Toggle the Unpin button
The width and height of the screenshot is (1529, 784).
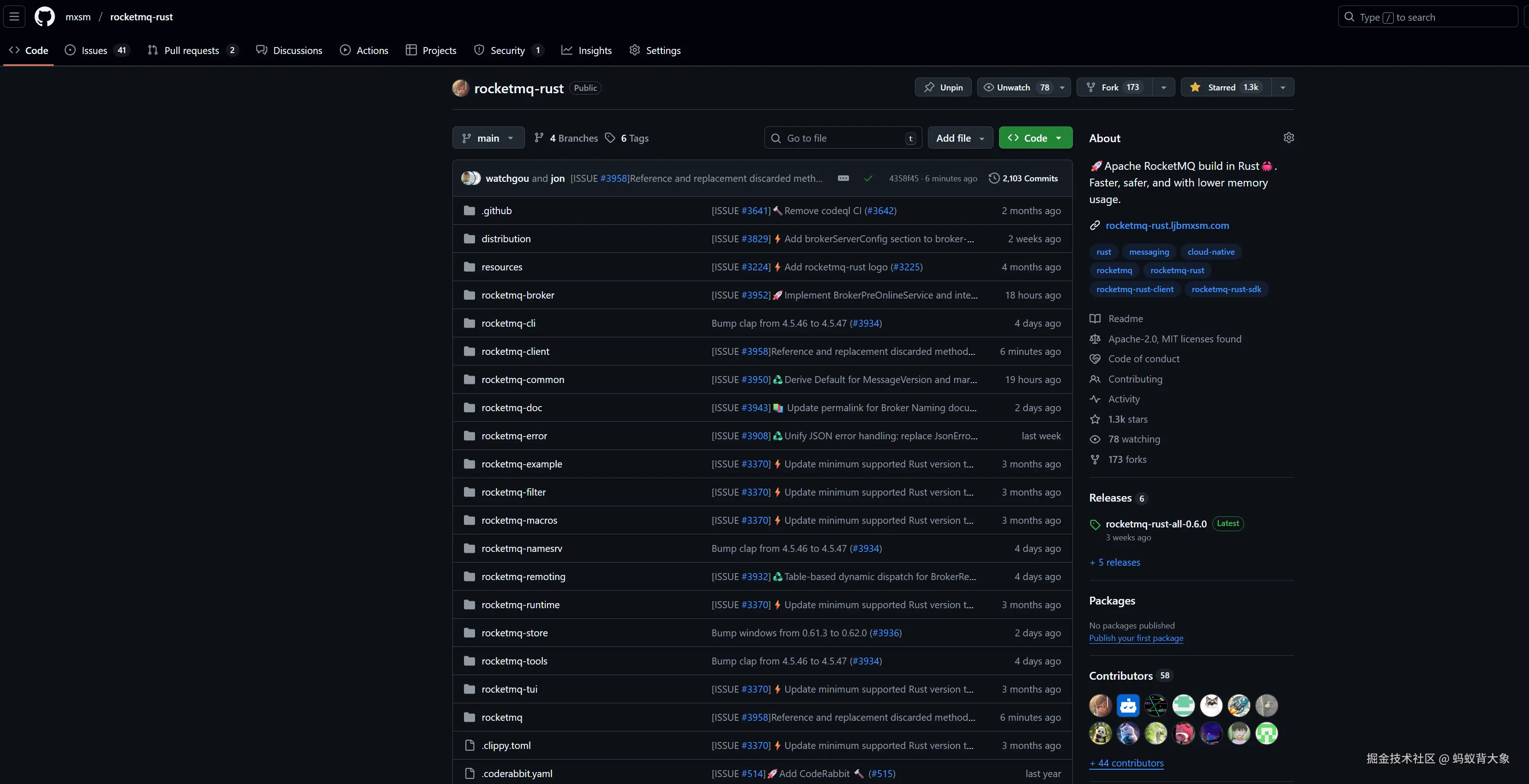click(943, 87)
